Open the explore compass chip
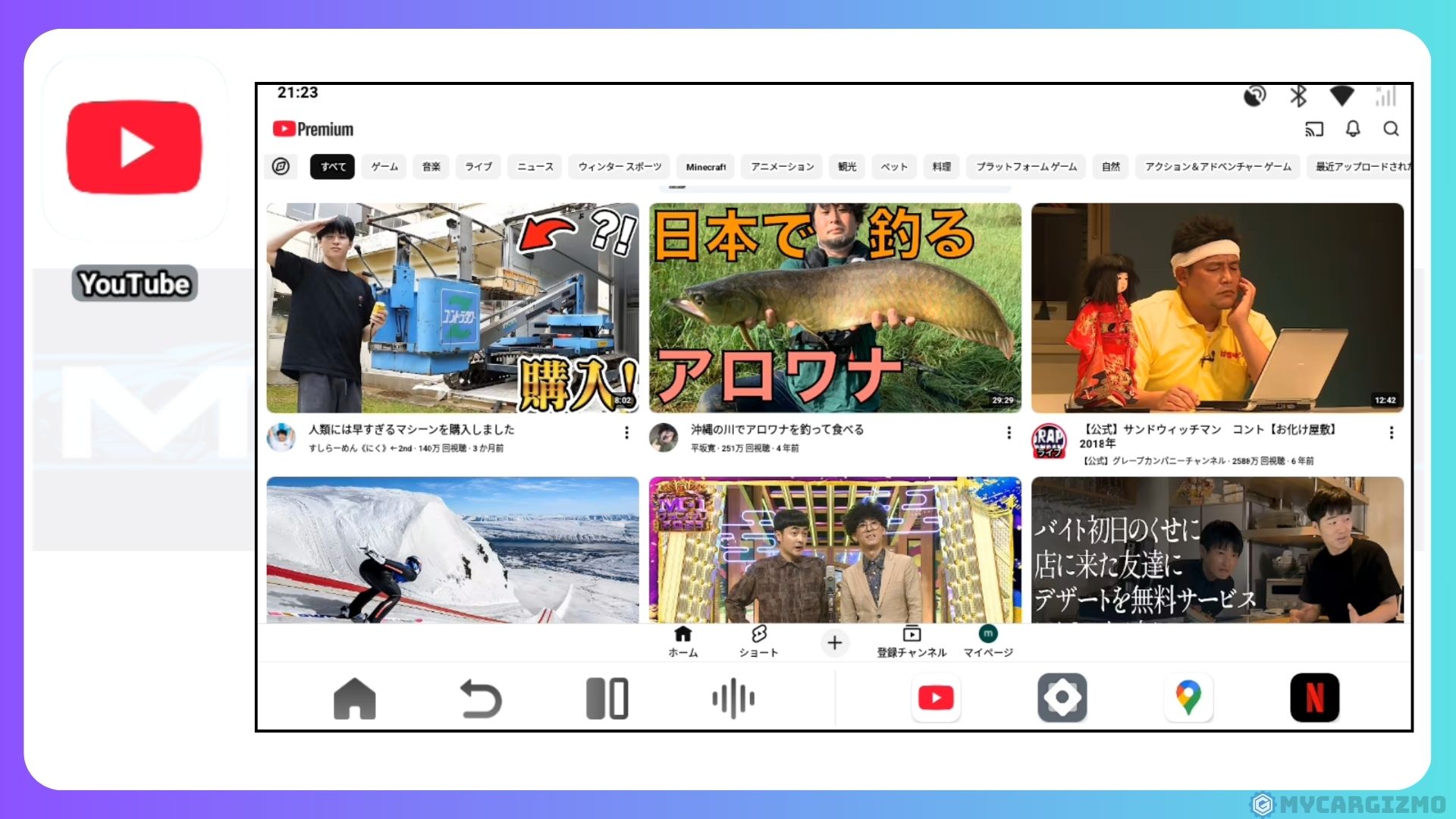 (x=281, y=166)
